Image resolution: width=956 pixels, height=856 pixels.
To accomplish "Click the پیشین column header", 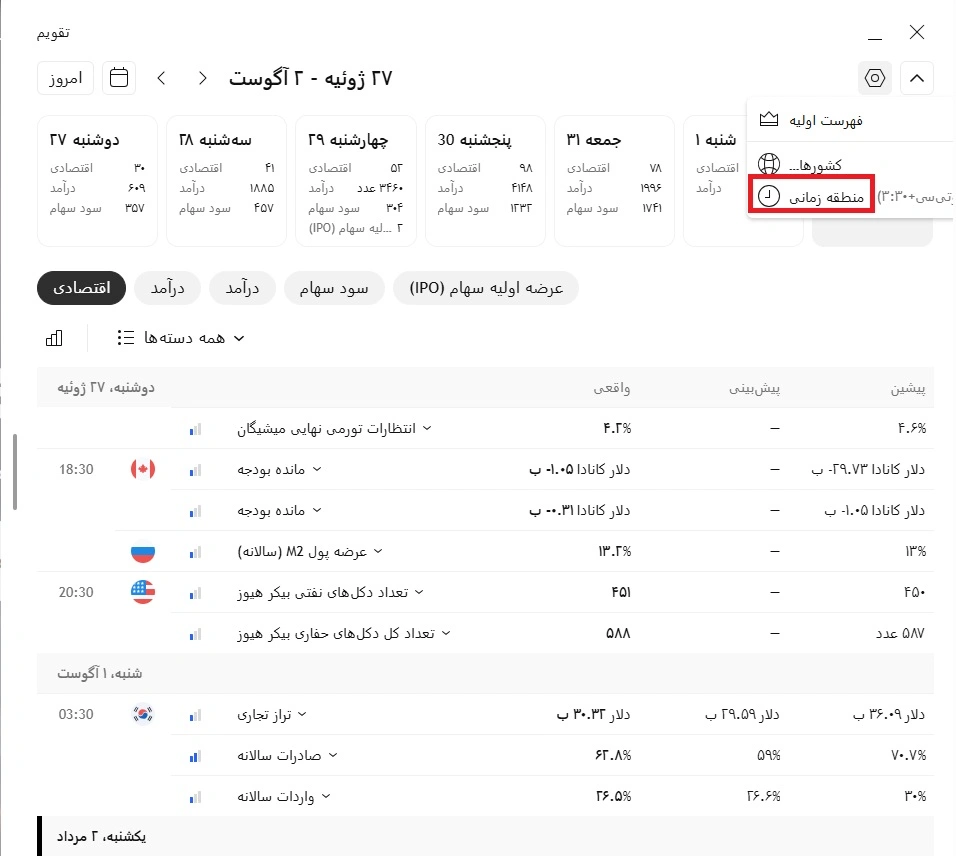I will [908, 388].
